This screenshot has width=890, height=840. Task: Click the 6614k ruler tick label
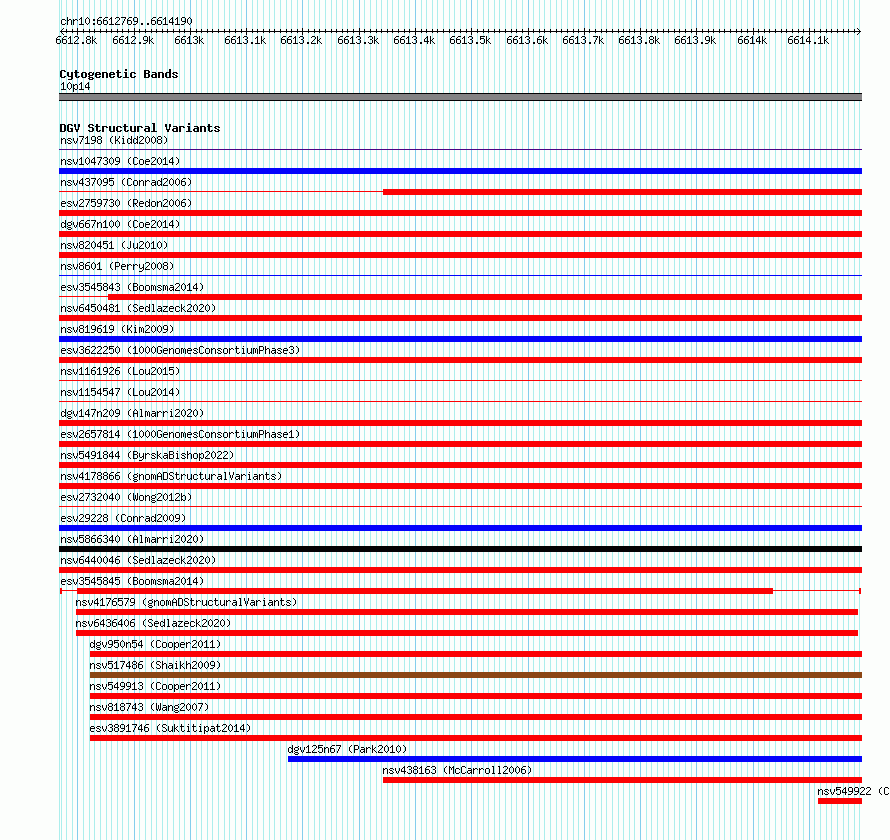752,40
